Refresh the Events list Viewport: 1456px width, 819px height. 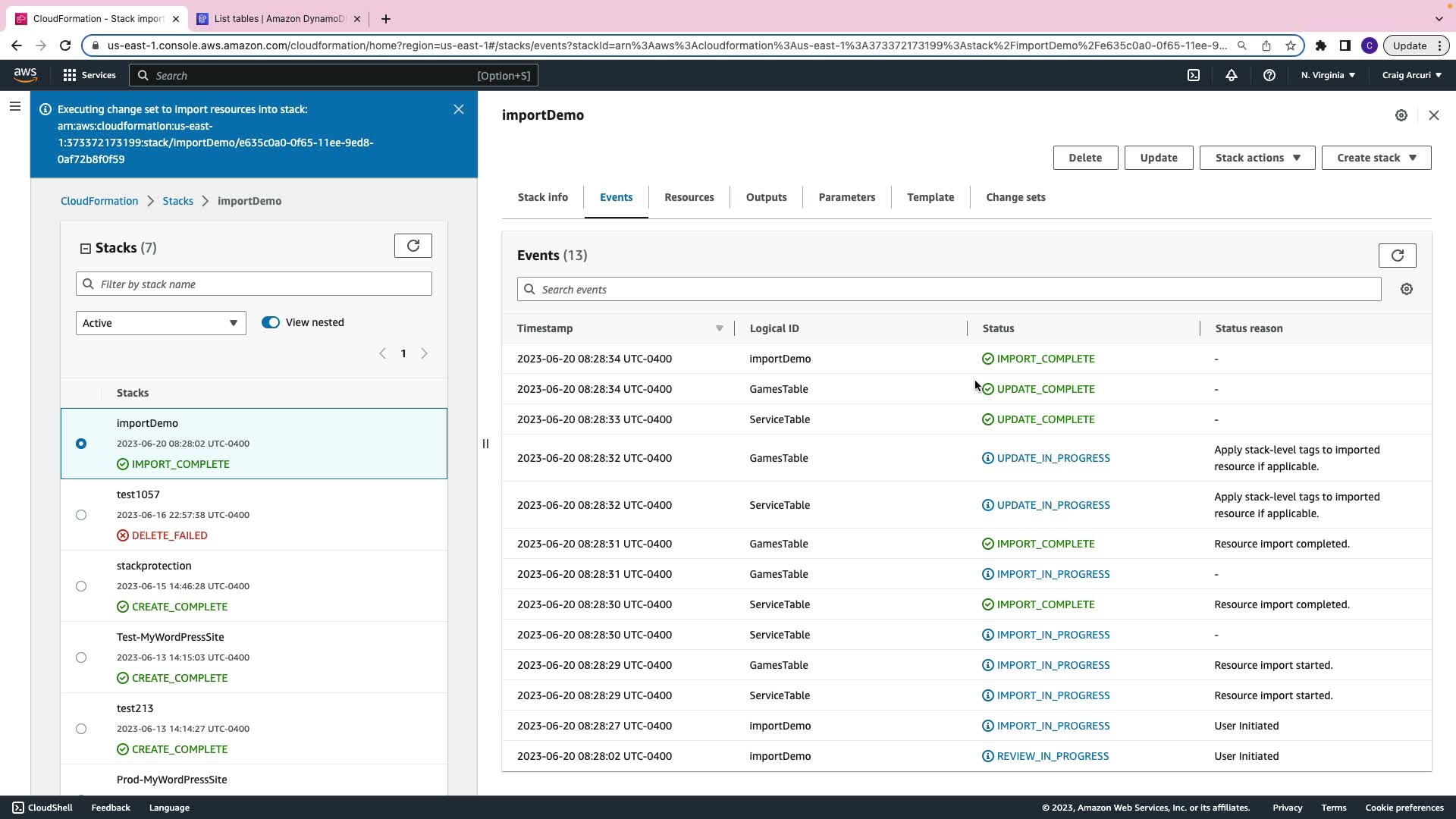[x=1397, y=256]
